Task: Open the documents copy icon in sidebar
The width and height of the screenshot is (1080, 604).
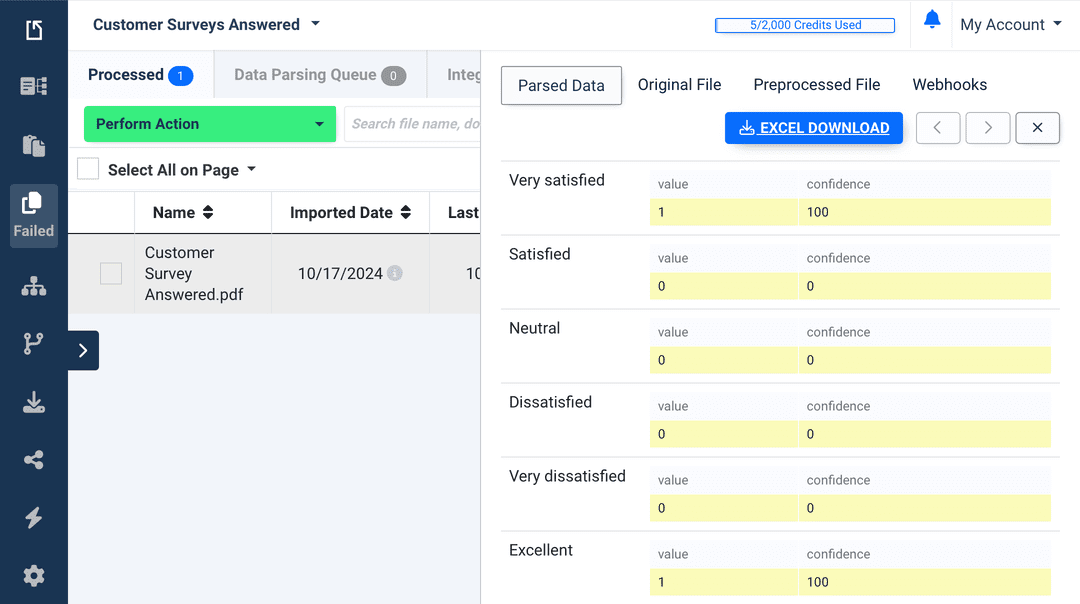Action: coord(33,146)
